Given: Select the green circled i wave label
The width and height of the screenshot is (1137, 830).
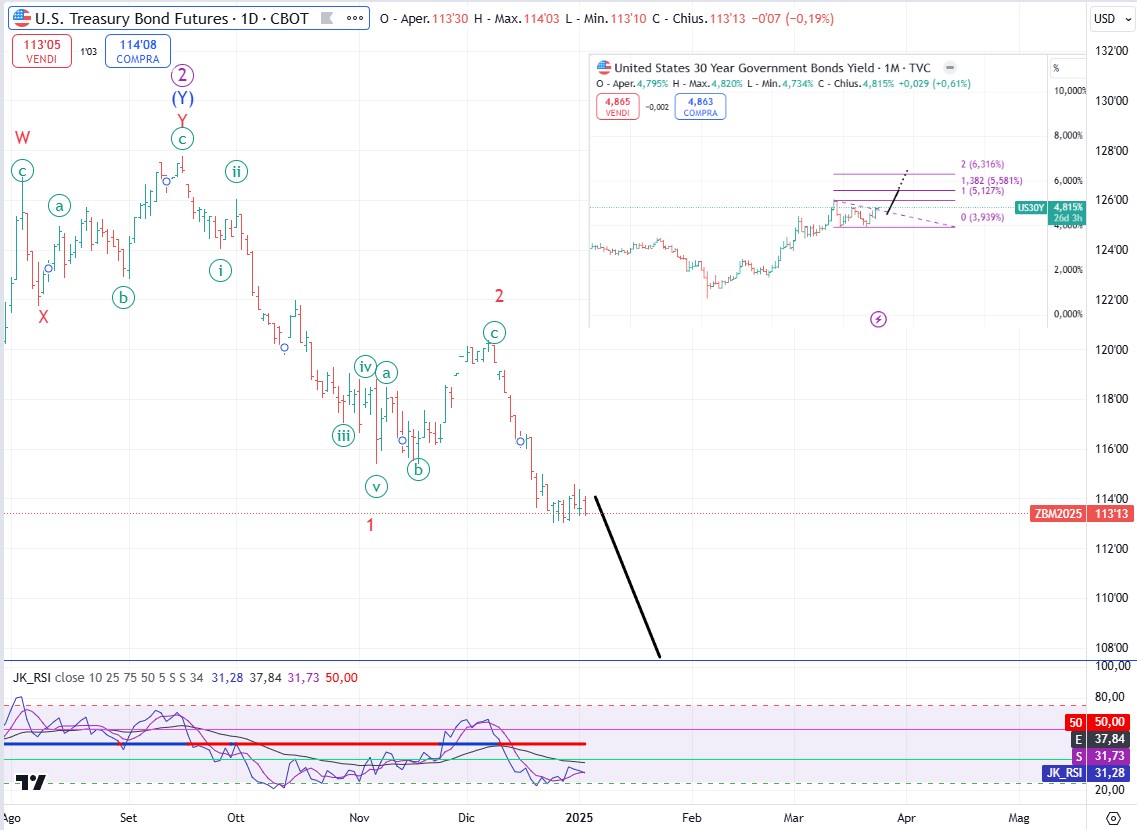Looking at the screenshot, I should pyautogui.click(x=220, y=270).
